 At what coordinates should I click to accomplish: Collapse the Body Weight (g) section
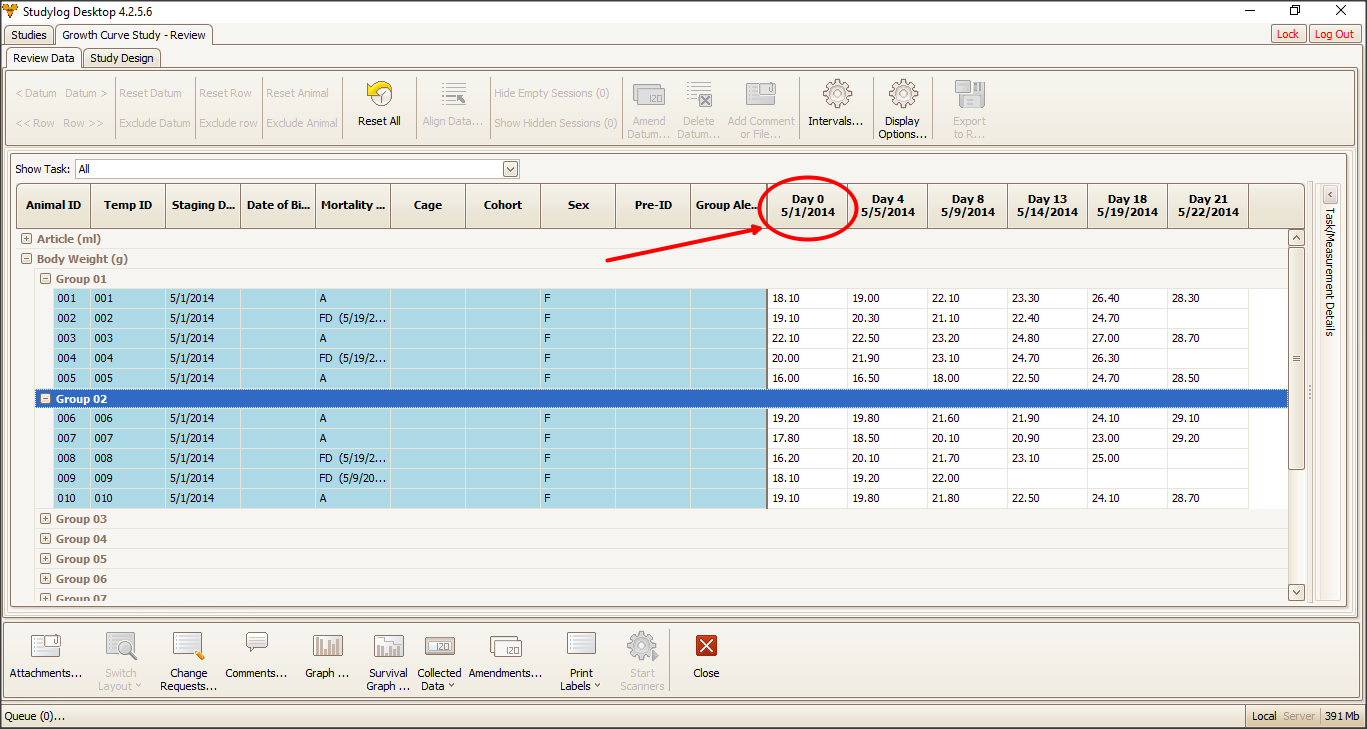[x=27, y=259]
